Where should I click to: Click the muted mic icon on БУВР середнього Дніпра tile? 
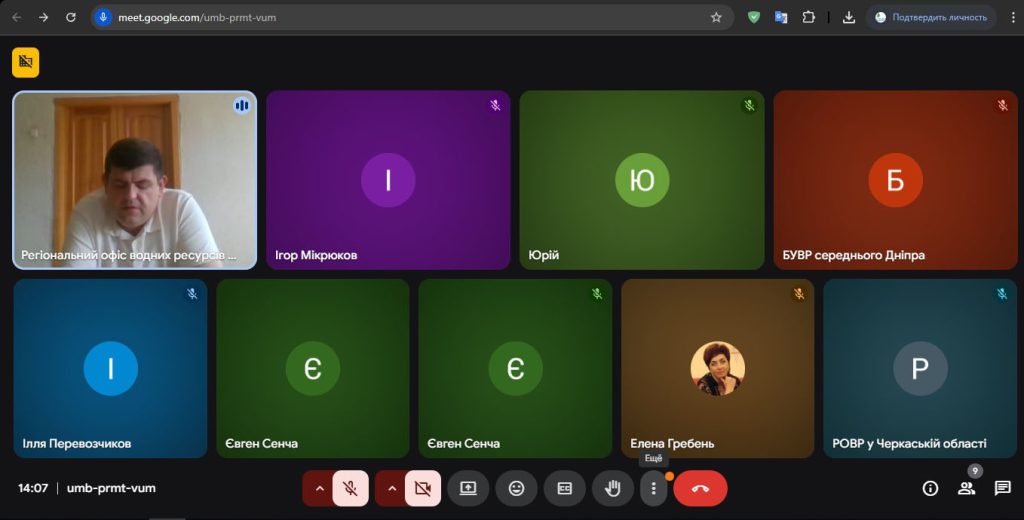1002,105
